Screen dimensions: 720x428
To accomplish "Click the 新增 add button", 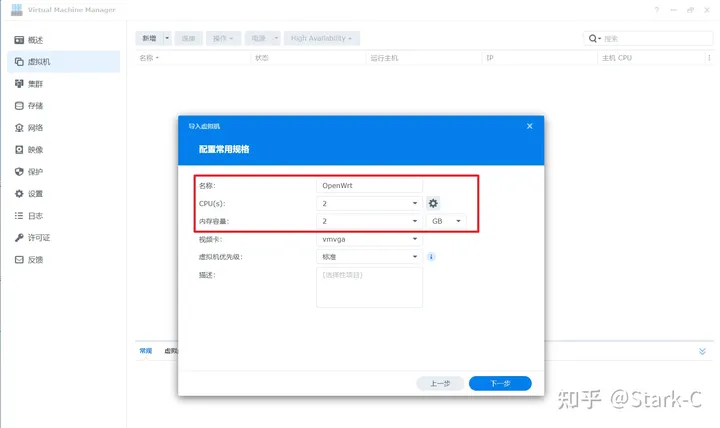I will pos(149,38).
